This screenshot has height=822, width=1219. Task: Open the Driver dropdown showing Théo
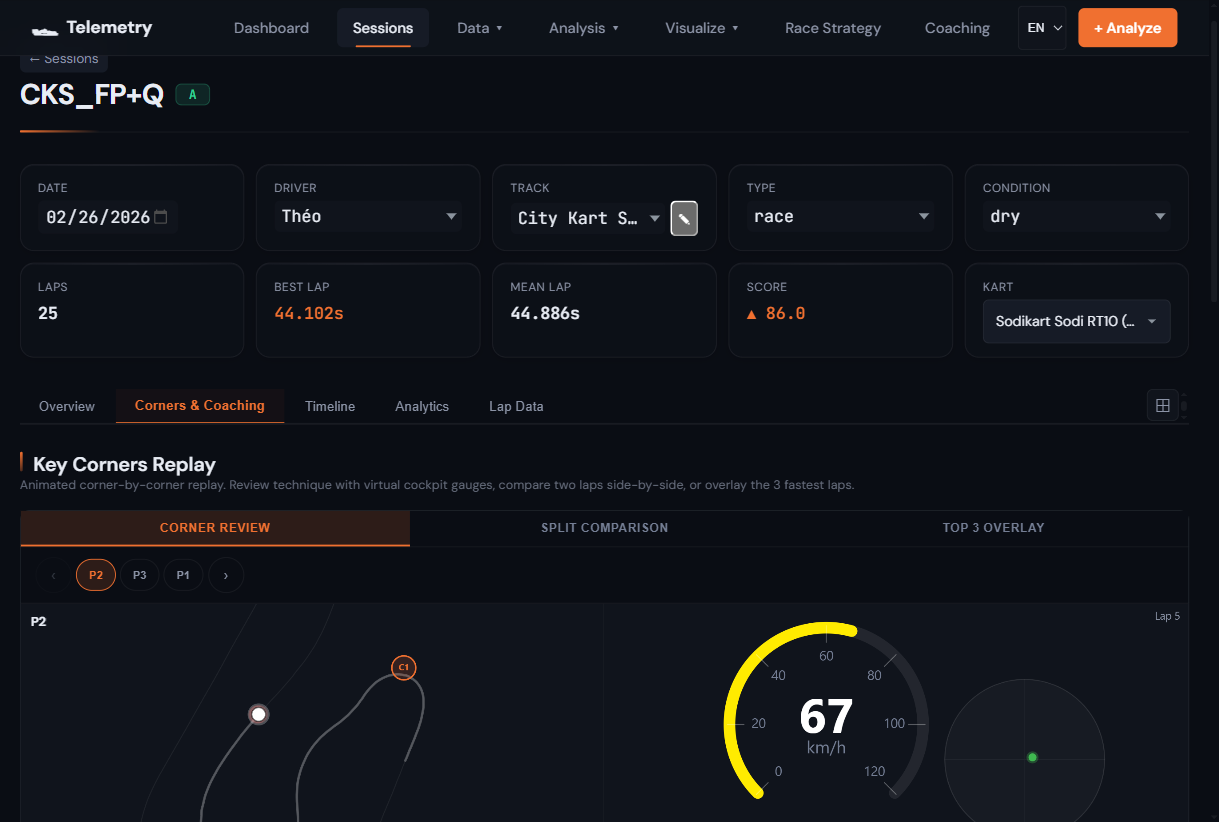[x=368, y=217]
